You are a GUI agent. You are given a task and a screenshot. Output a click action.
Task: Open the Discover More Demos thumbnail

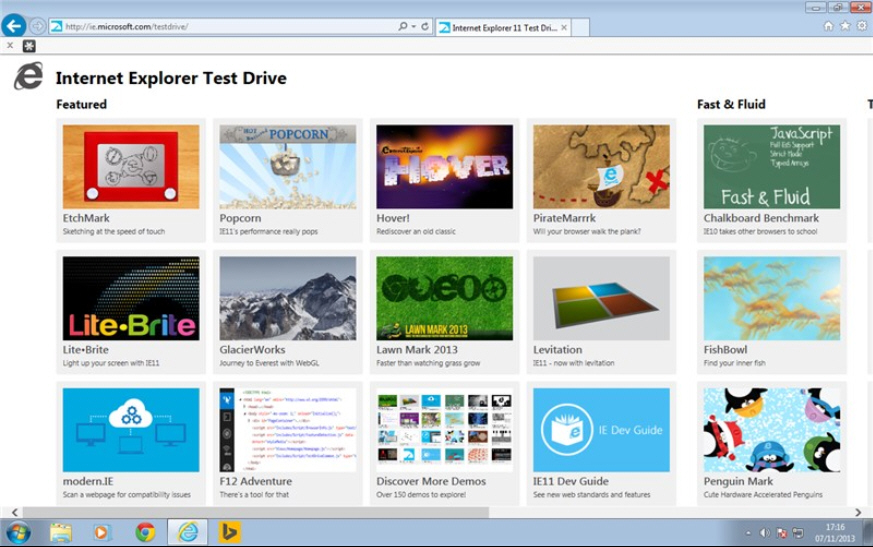(x=444, y=430)
